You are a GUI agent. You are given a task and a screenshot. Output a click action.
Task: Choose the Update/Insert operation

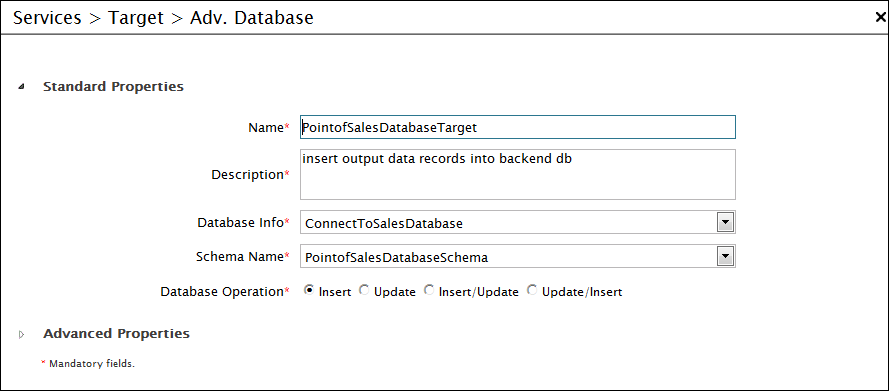click(x=532, y=291)
